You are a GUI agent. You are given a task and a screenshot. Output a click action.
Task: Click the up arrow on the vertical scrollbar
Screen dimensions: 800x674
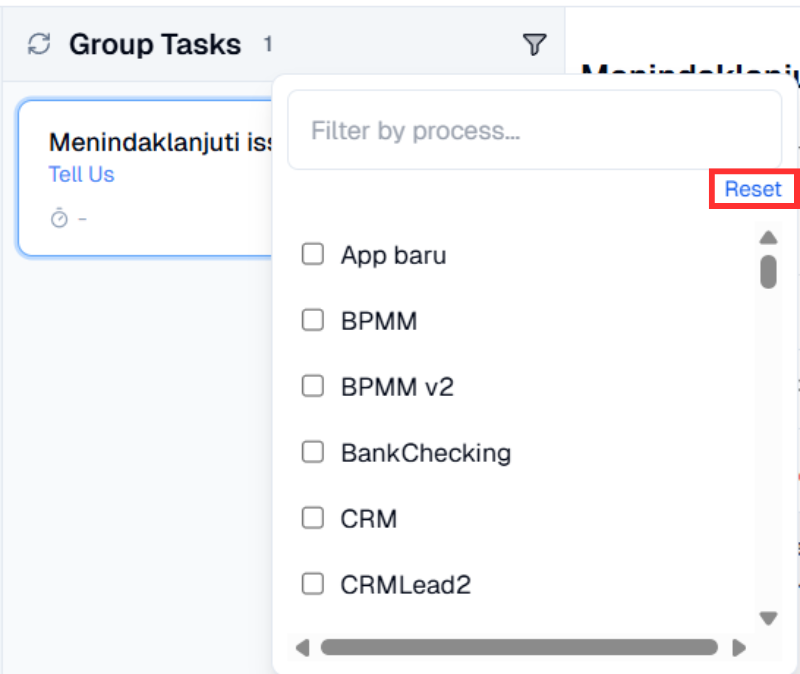(768, 237)
